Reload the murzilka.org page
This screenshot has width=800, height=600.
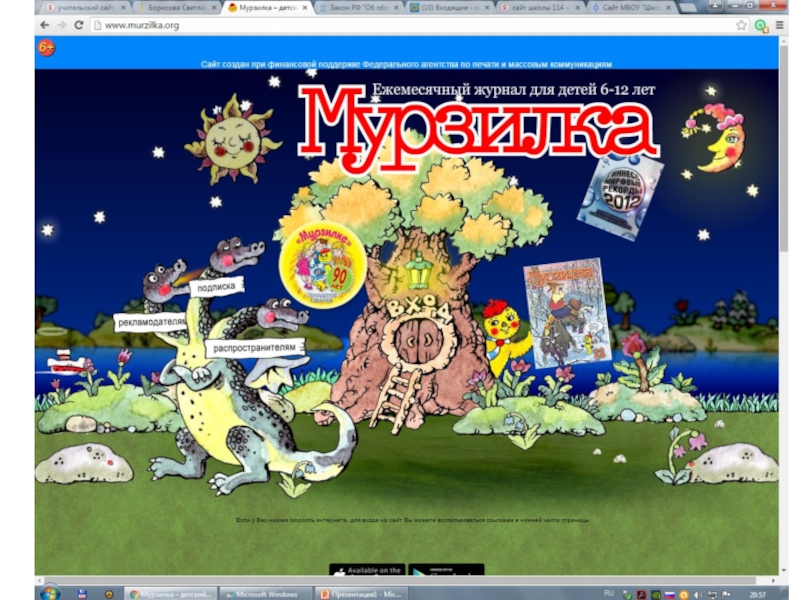(79, 25)
